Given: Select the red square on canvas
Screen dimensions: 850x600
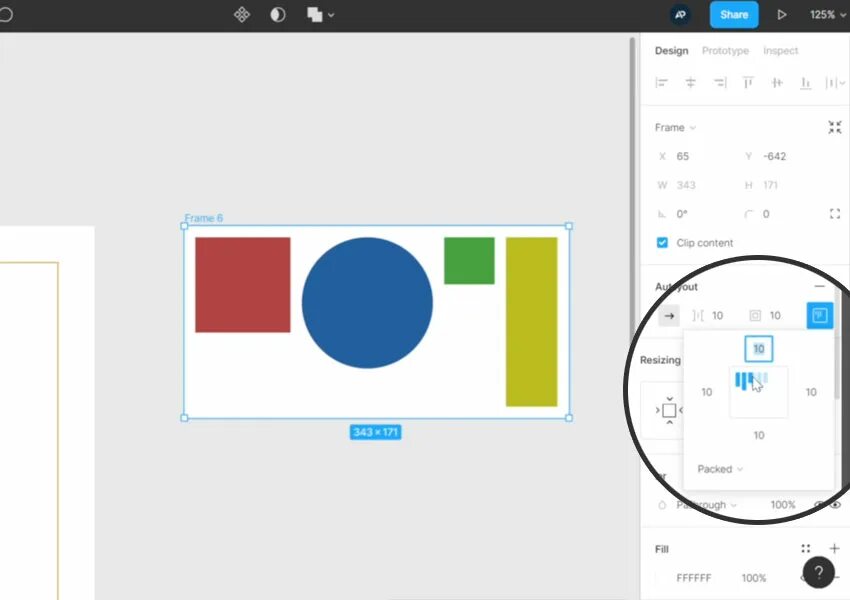Looking at the screenshot, I should [243, 285].
